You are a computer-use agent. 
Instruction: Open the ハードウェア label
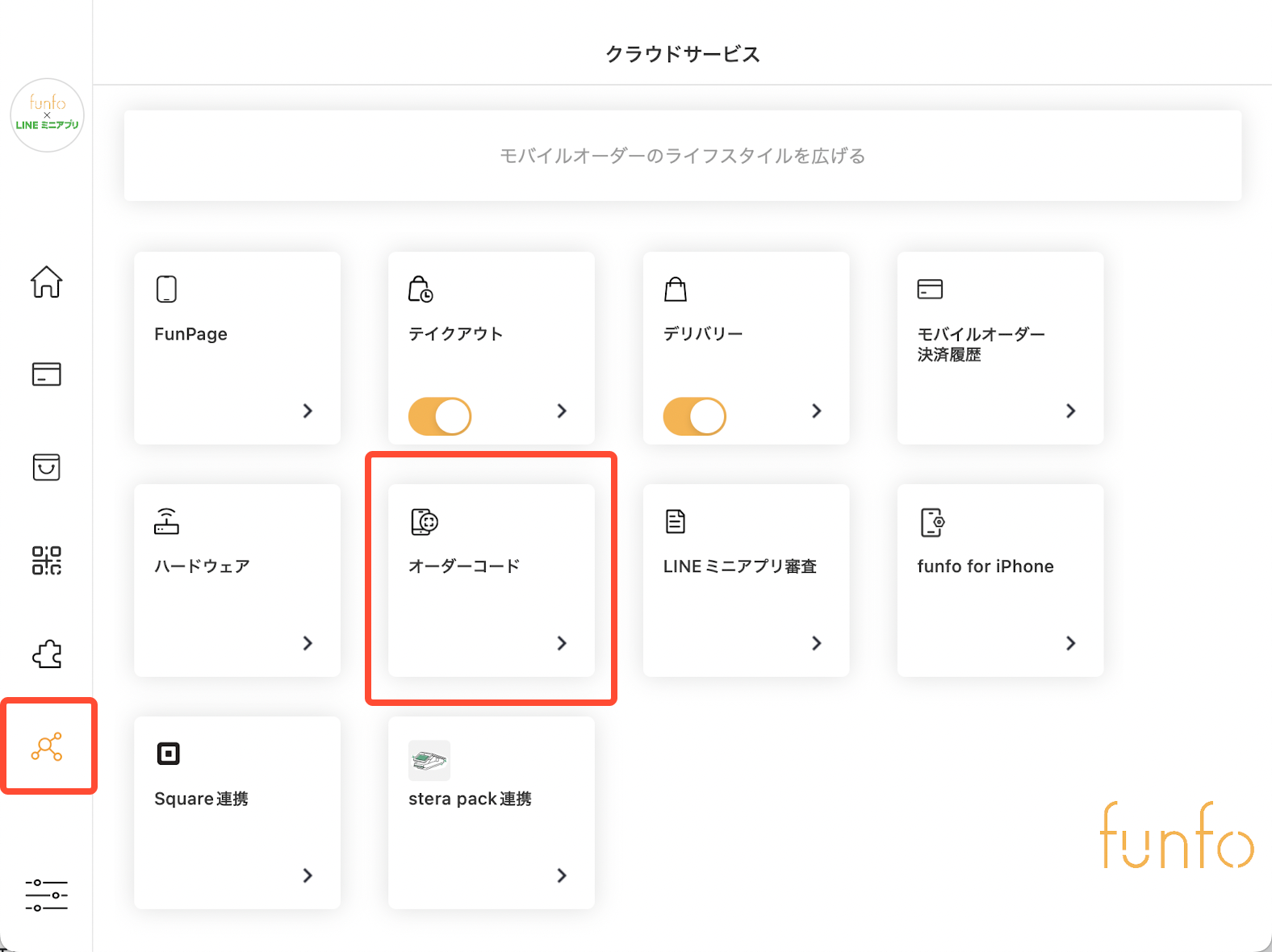[x=202, y=566]
